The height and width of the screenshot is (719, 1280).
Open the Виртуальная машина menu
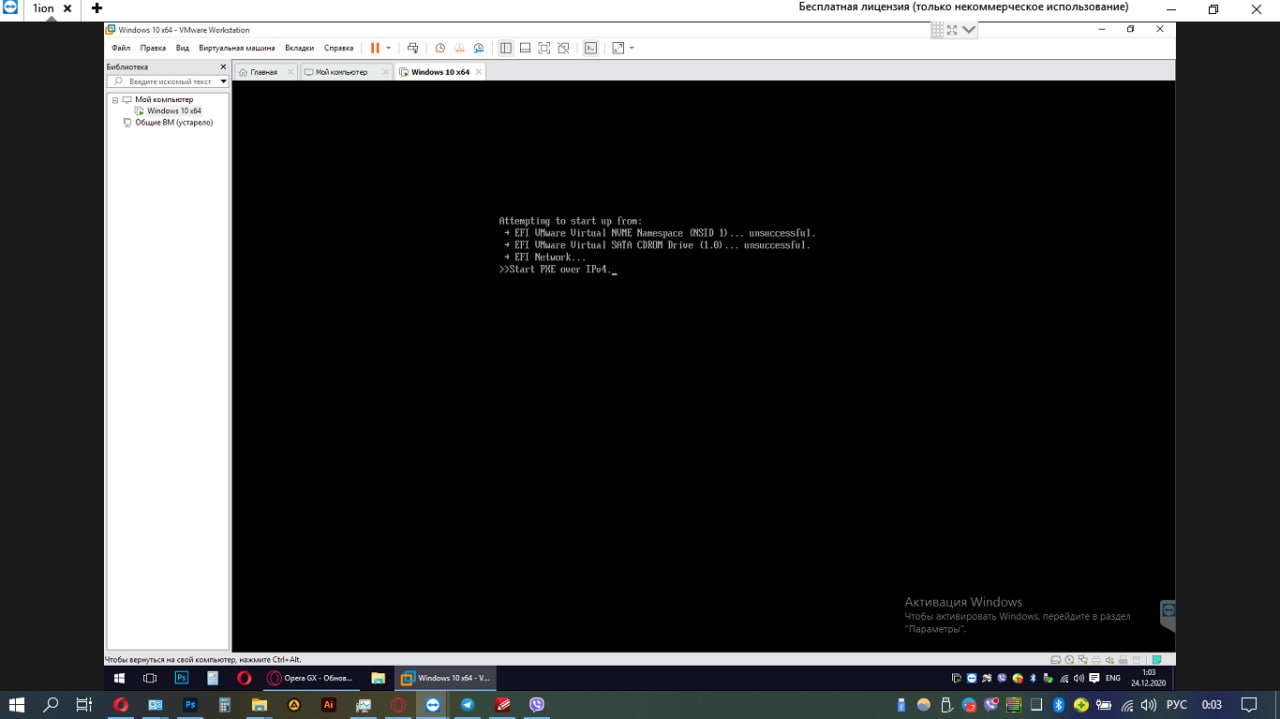tap(237, 48)
